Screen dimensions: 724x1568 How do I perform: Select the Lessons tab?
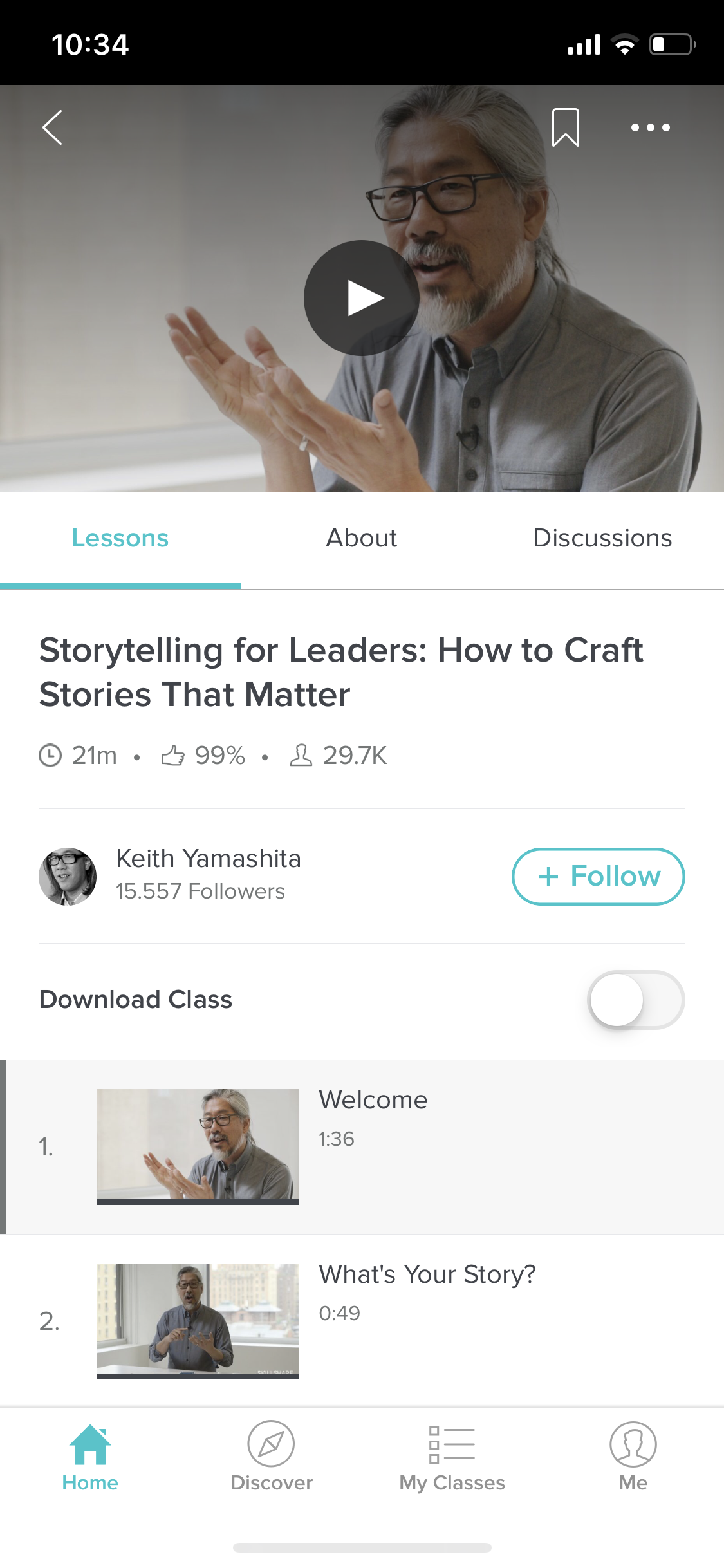coord(120,538)
